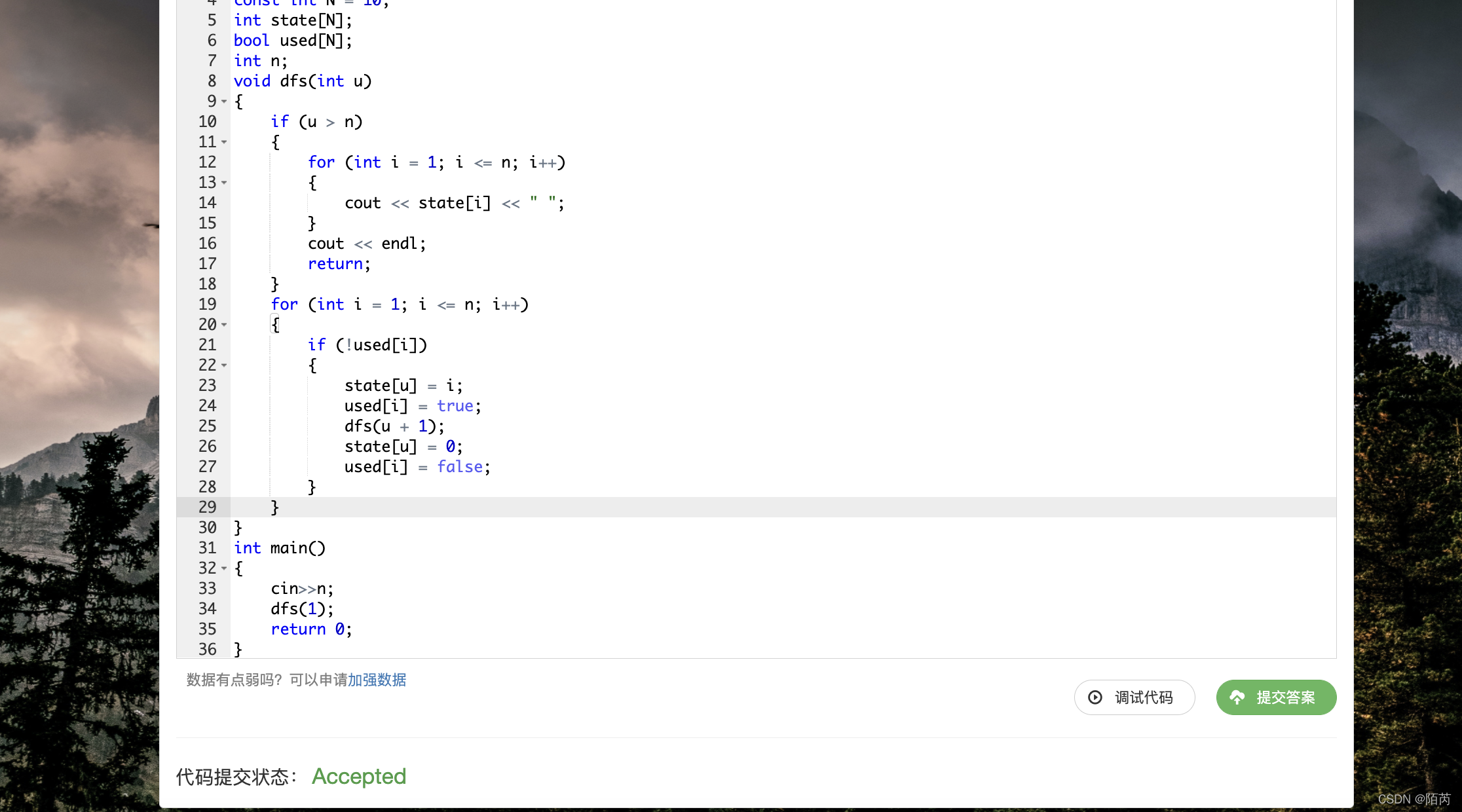Click the 代码提交状态 label

pos(236,777)
